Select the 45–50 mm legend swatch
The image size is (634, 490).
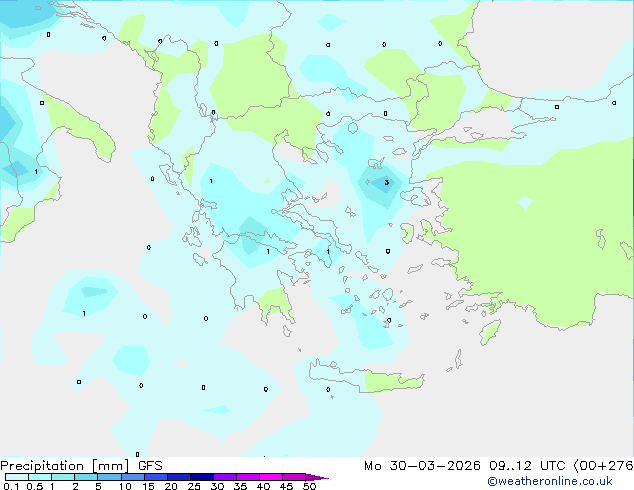[x=294, y=477]
